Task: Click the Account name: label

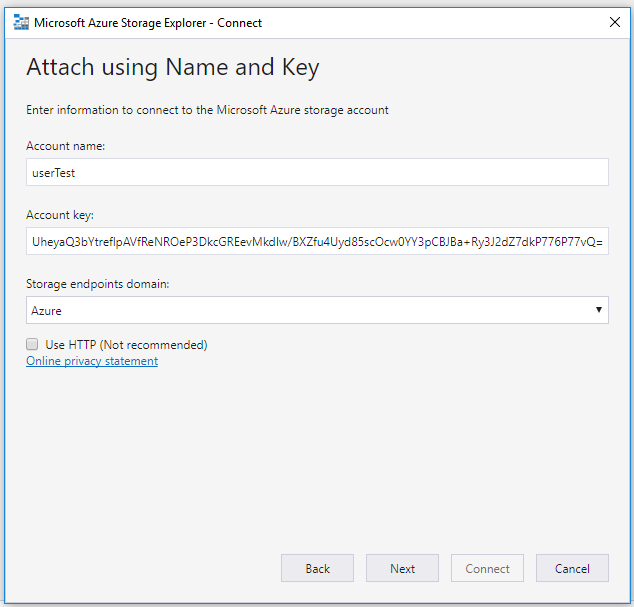Action: tap(66, 146)
